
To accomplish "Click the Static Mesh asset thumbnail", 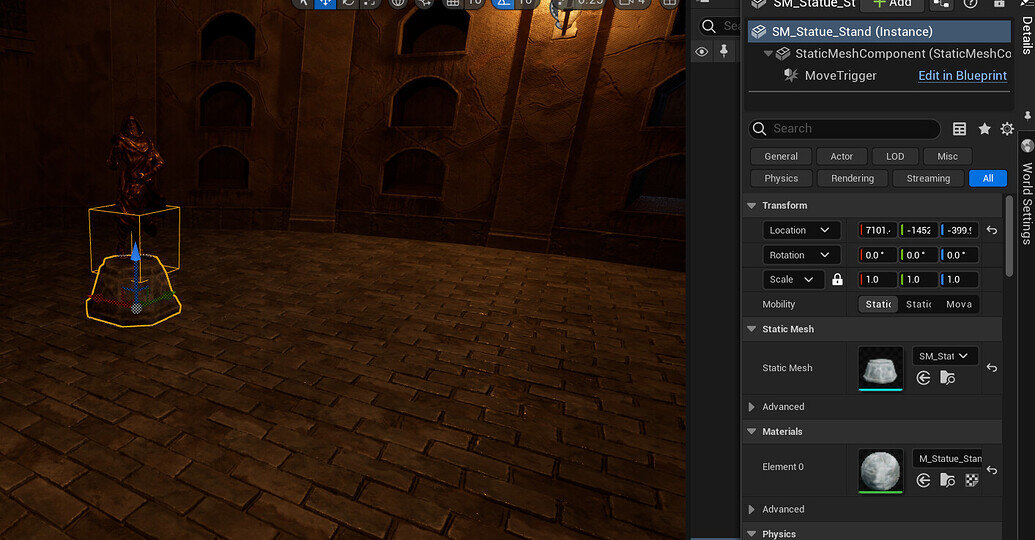I will 881,368.
